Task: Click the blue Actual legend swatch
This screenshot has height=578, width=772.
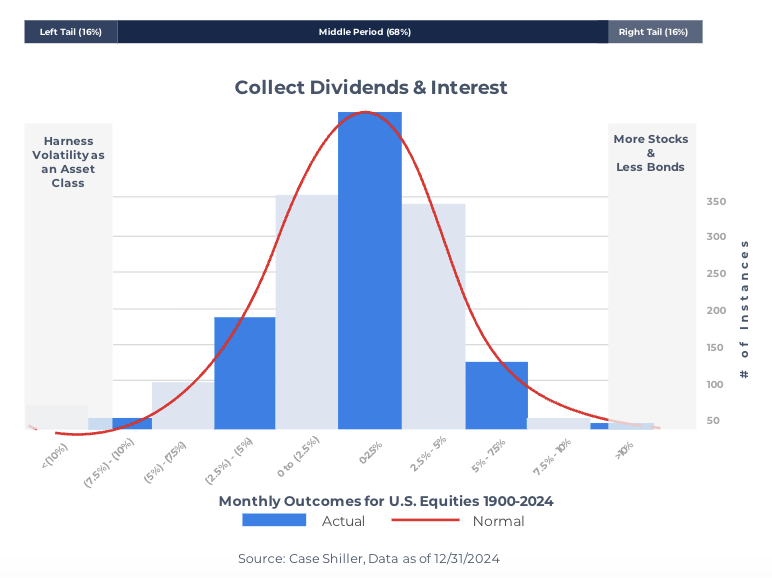Action: click(273, 520)
